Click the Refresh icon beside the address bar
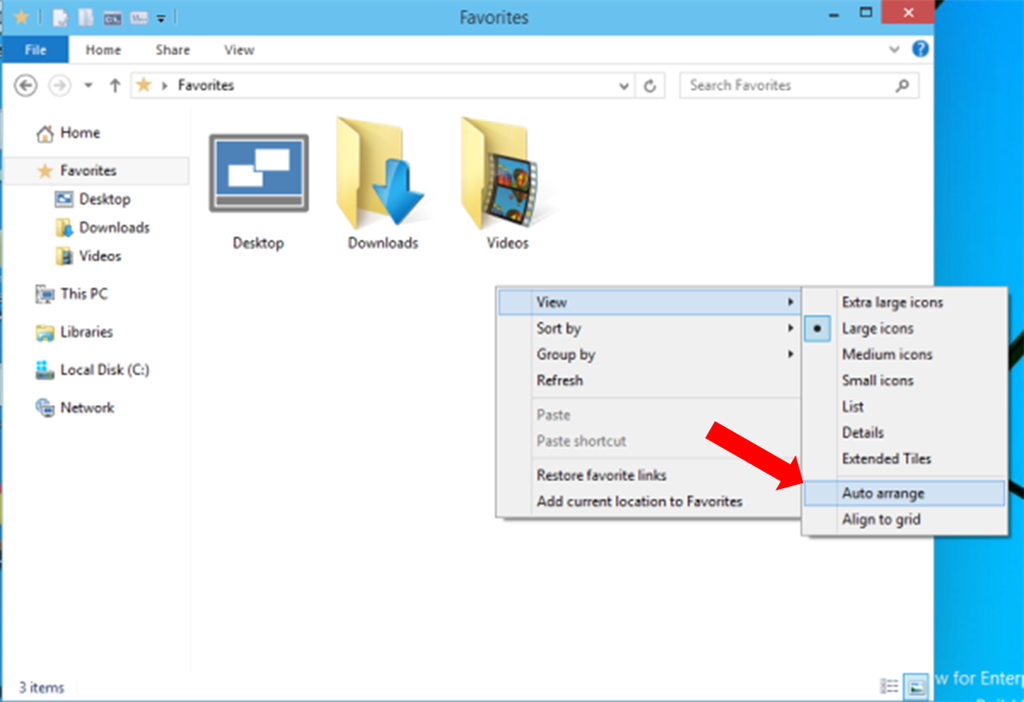1024x702 pixels. pyautogui.click(x=650, y=85)
